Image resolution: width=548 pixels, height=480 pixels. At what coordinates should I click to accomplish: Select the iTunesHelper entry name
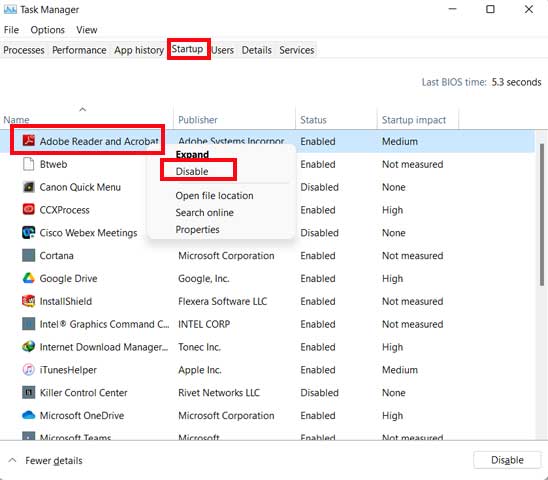68,370
